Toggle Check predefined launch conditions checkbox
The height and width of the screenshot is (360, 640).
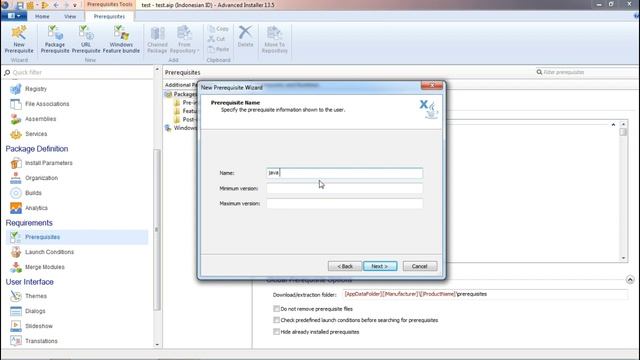coord(276,320)
